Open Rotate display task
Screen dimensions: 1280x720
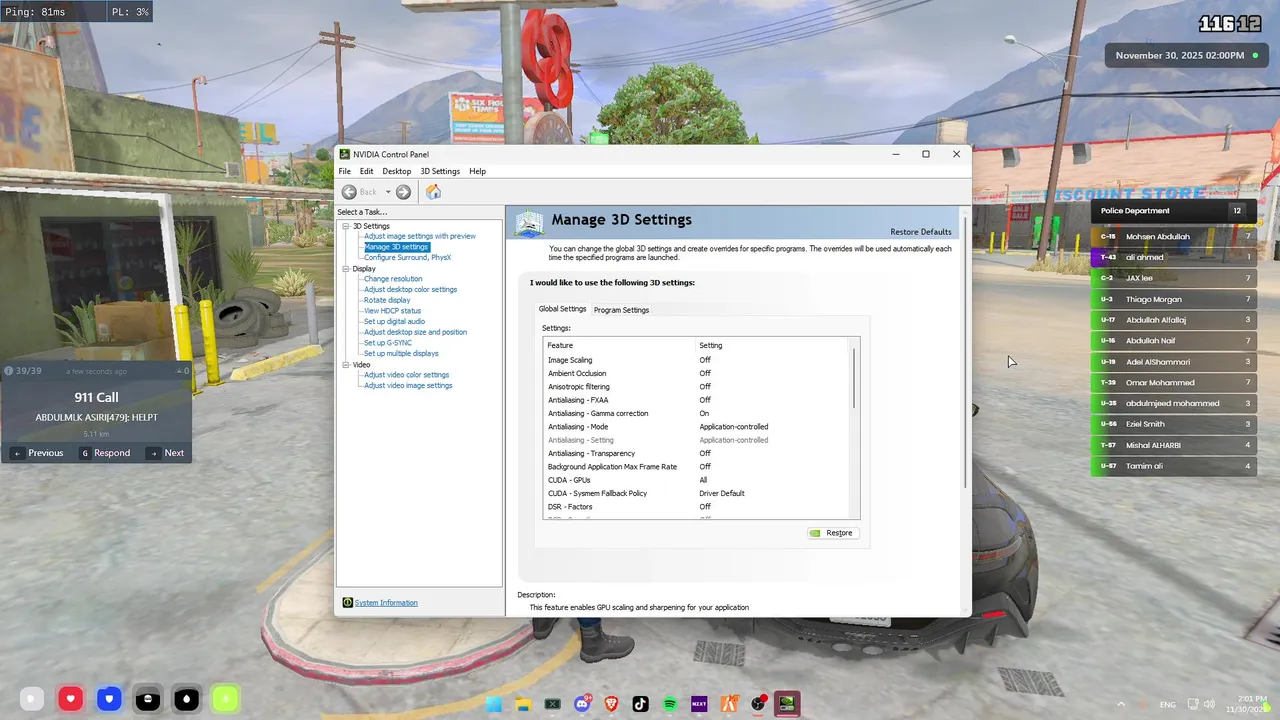click(387, 300)
